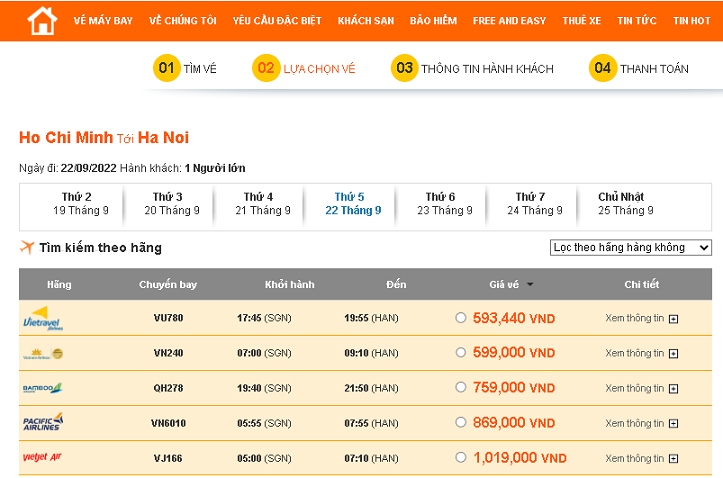Expand details plus icon for VN6010
The width and height of the screenshot is (723, 478).
[x=674, y=423]
